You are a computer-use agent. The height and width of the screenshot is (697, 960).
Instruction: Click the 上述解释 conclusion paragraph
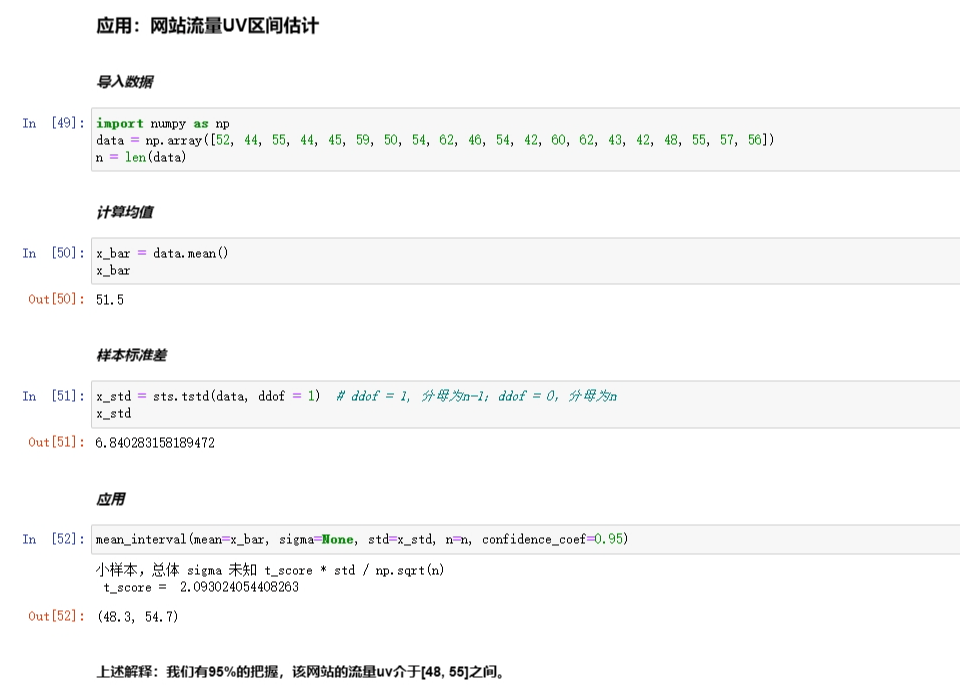pos(301,672)
